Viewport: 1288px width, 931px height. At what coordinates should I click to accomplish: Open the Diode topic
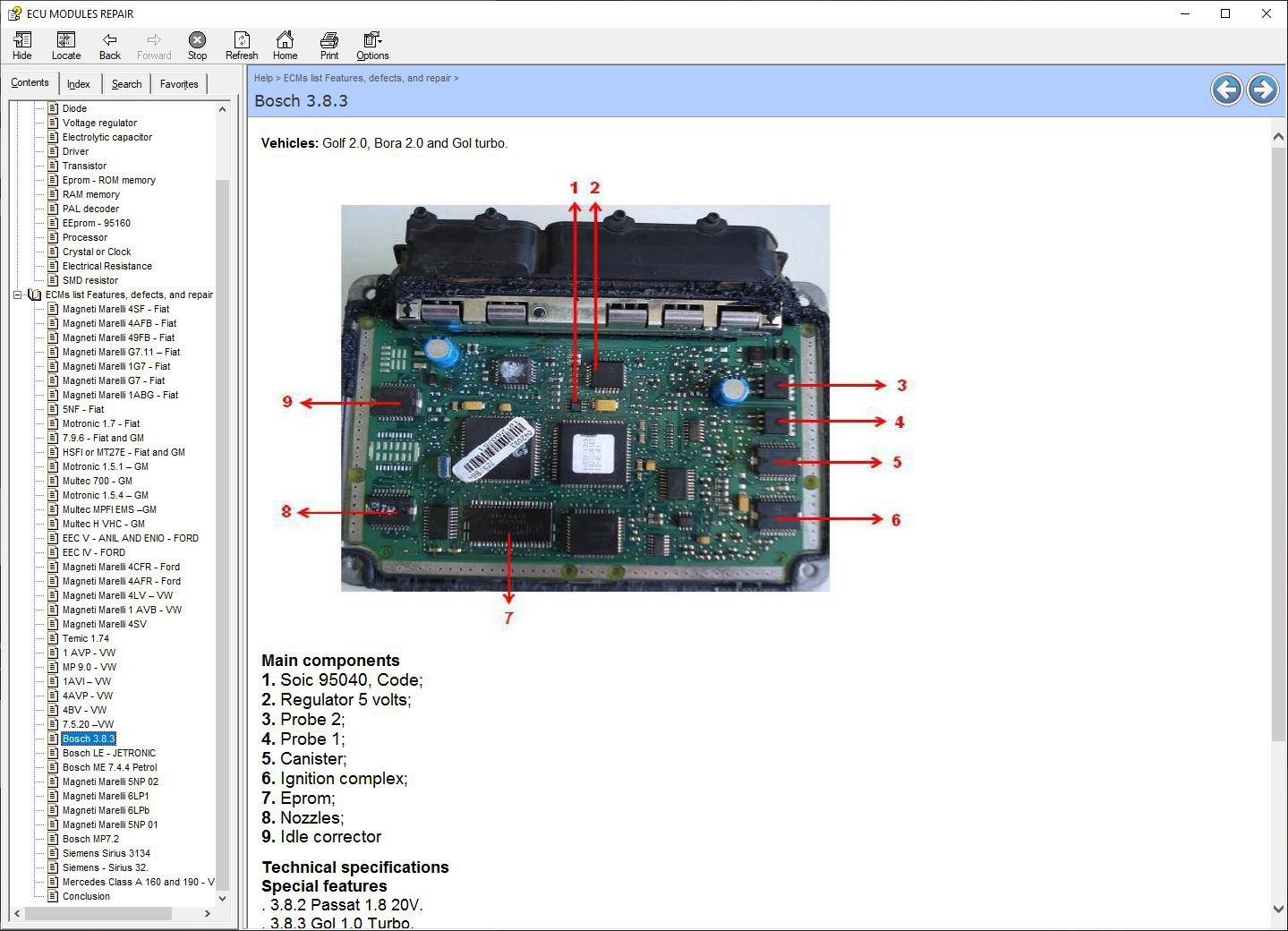[74, 108]
